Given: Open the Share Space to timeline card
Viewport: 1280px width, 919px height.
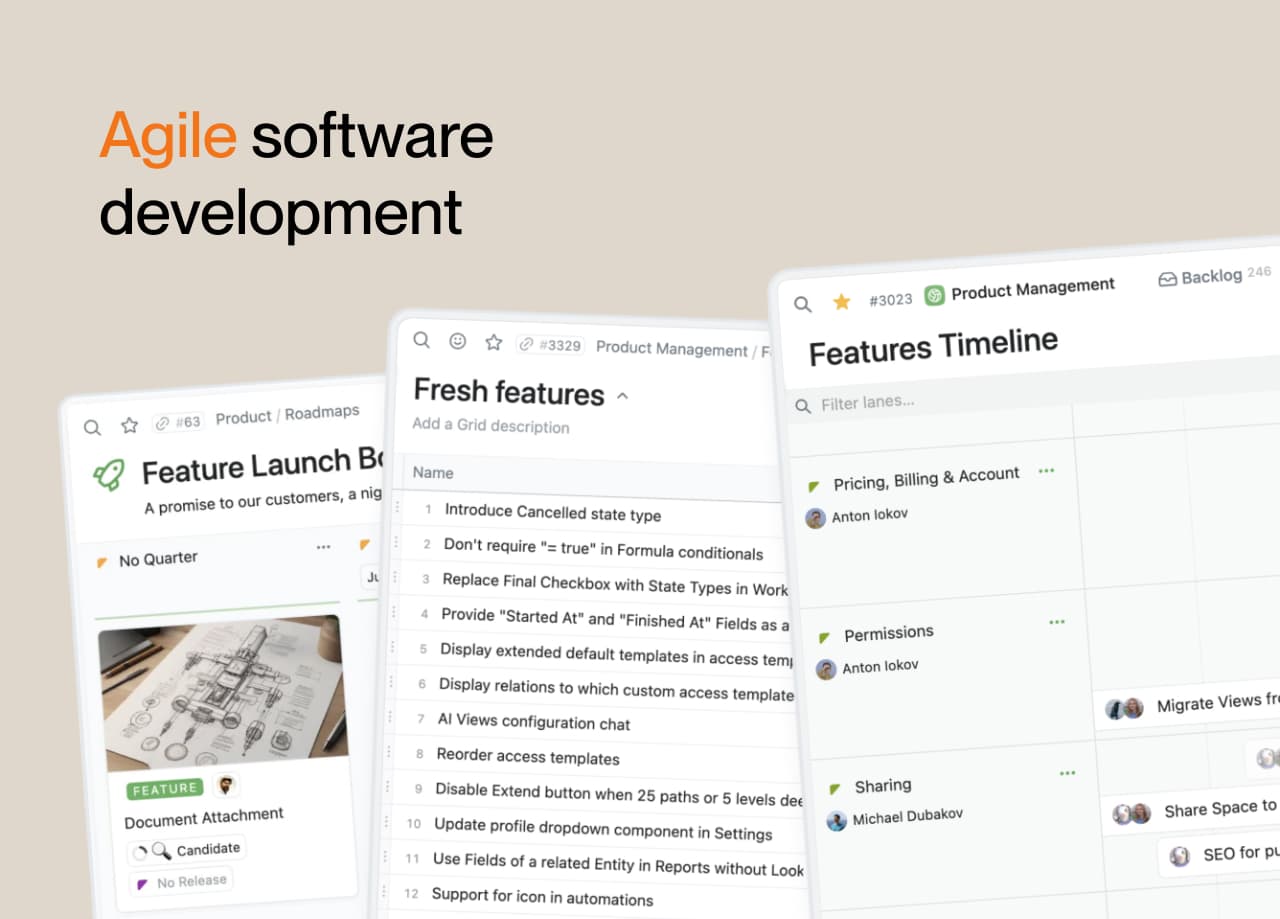Looking at the screenshot, I should coord(1191,809).
